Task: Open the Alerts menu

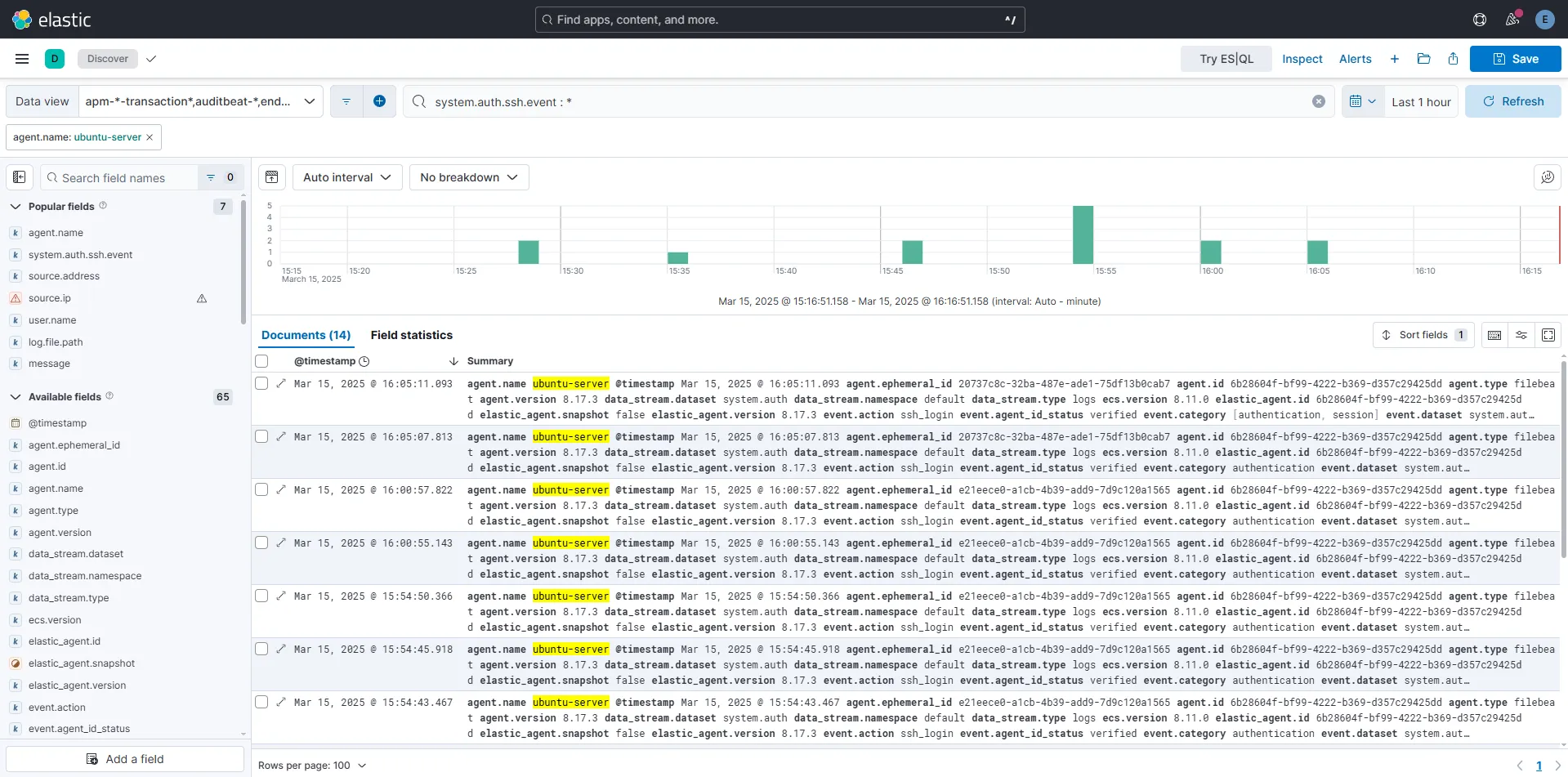Action: tap(1355, 59)
